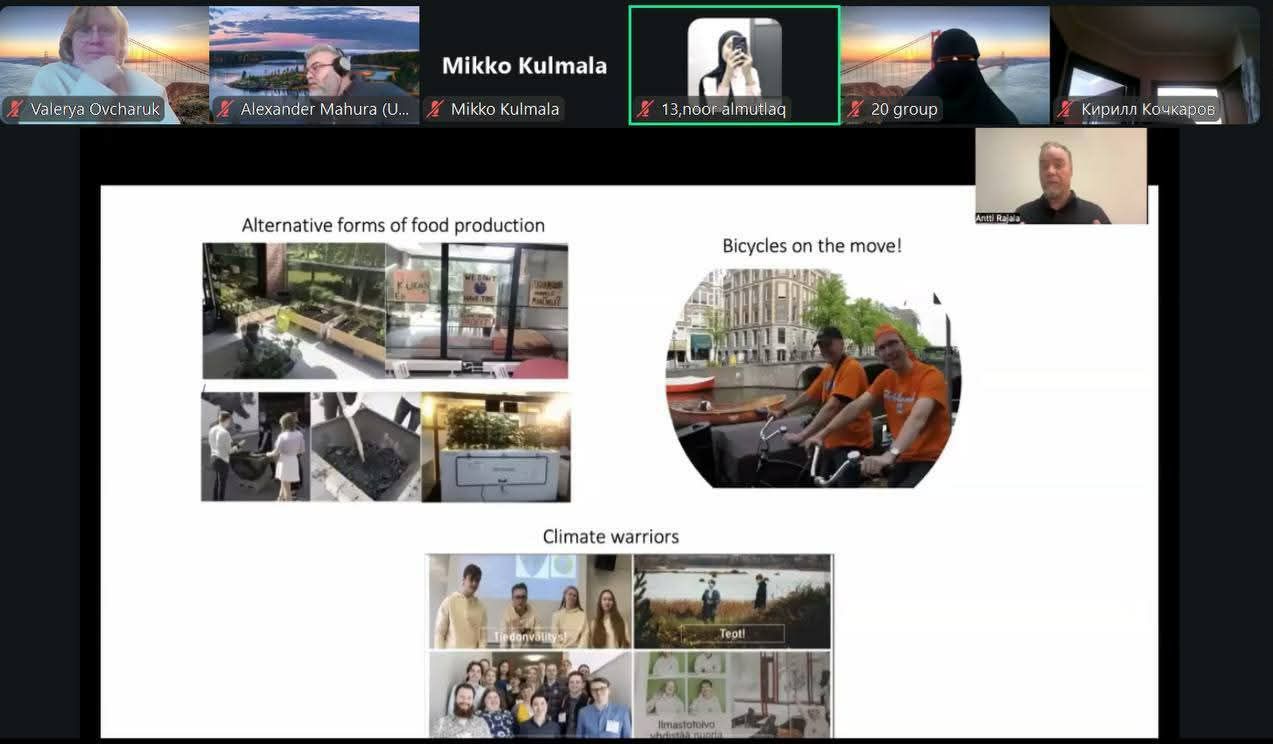Click the 'Bicycles on the move!' heading
The width and height of the screenshot is (1273, 744).
[812, 245]
